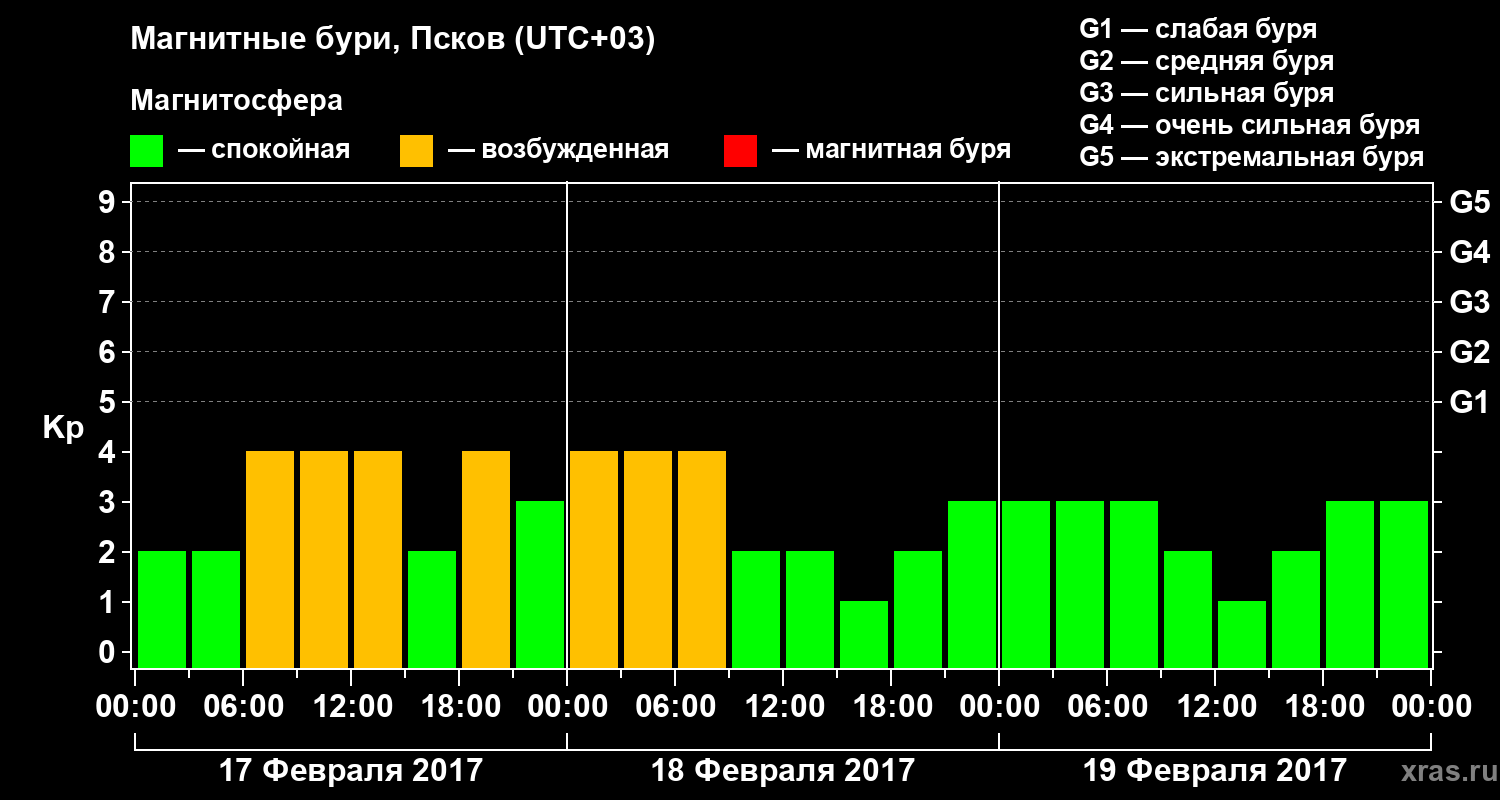Click the '12:00' time label under 17 February

(x=351, y=707)
